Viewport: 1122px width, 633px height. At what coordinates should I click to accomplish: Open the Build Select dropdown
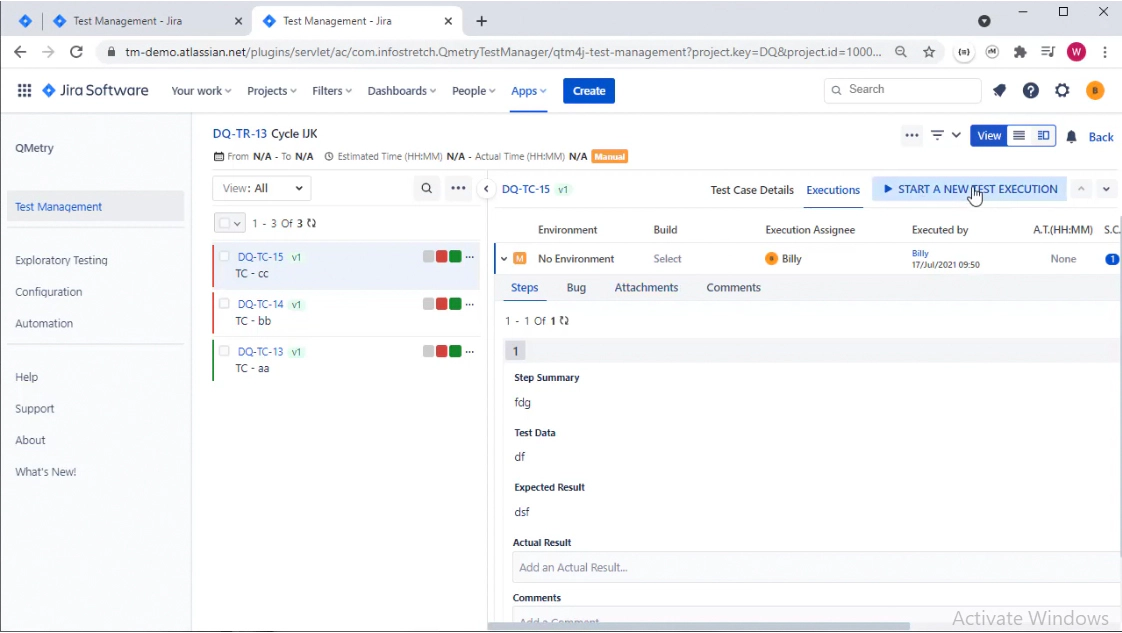click(x=667, y=259)
